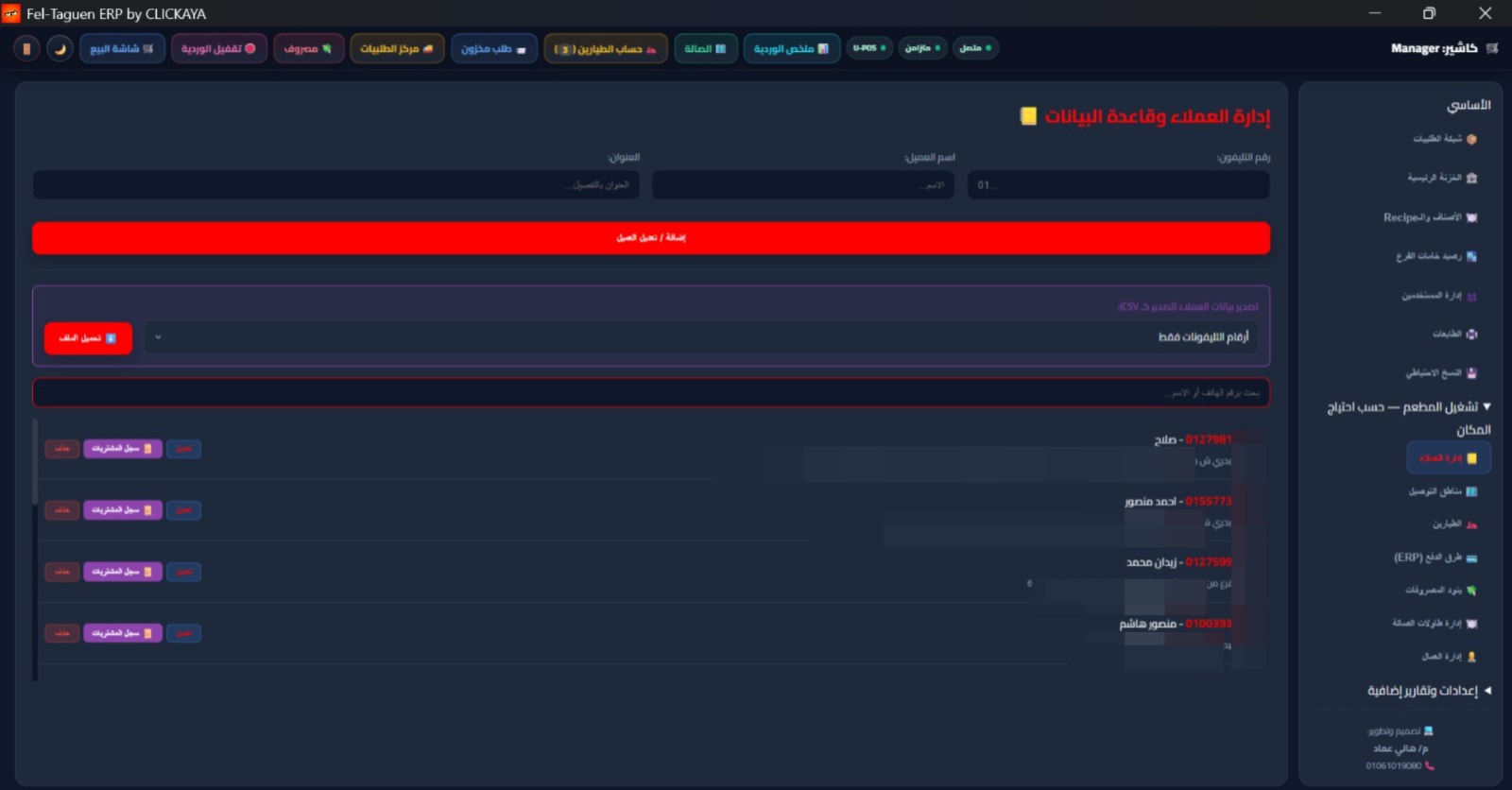Open طرق الدفع (ERP) payment methods
1512x790 pixels.
coord(1435,558)
